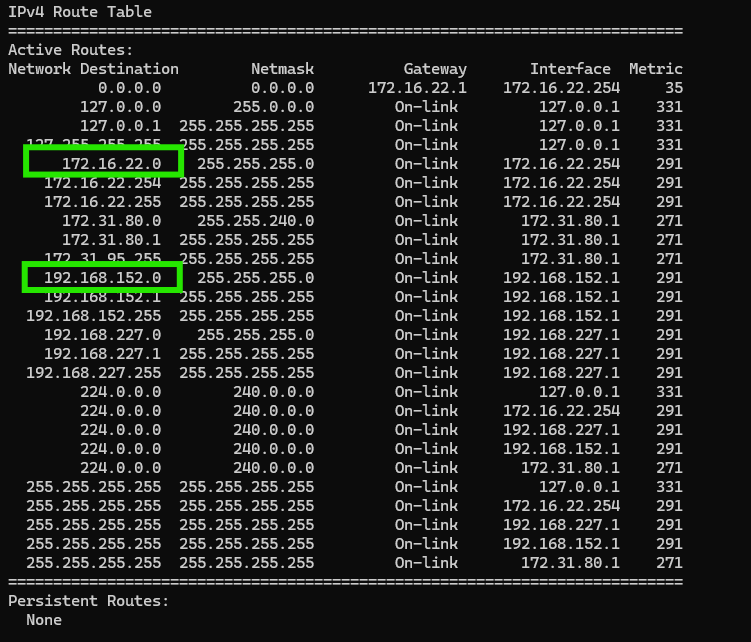Click the Netmask column header
This screenshot has width=751, height=642.
point(283,69)
